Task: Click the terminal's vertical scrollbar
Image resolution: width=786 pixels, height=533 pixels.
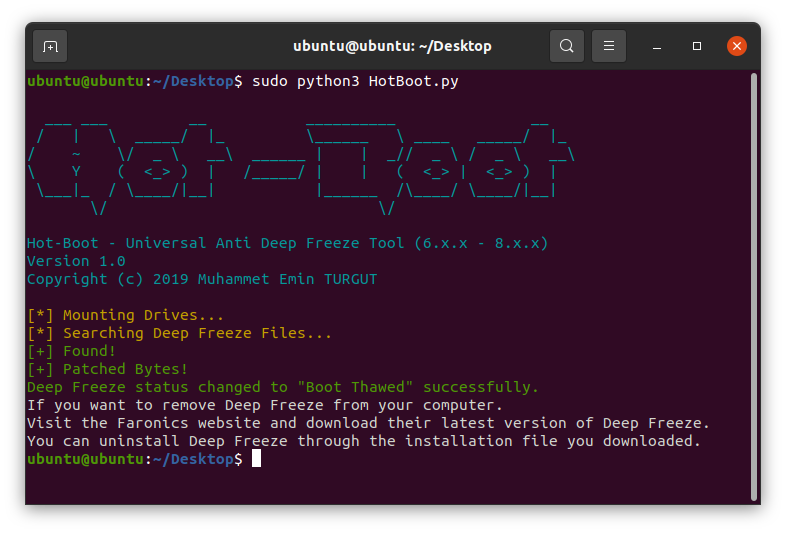Action: tap(753, 287)
